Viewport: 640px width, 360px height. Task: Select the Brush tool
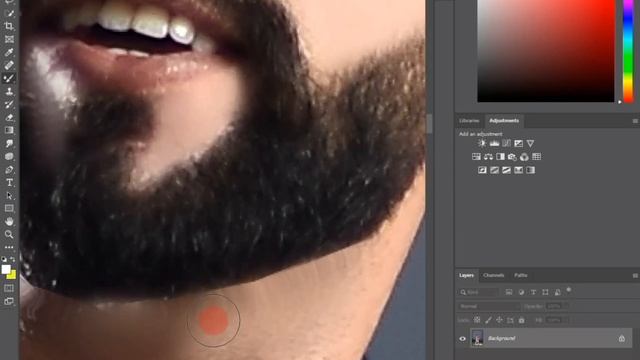pos(9,78)
